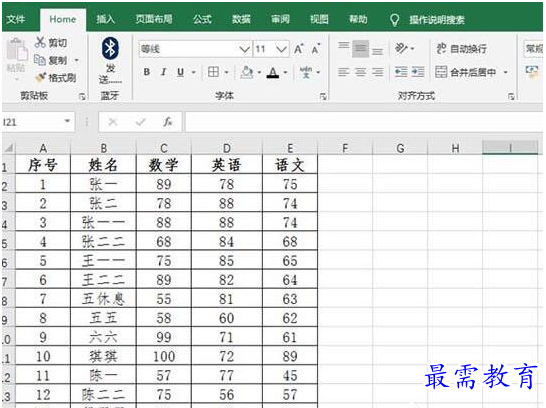
Task: Select cell with name 五休息
Action: tap(103, 299)
